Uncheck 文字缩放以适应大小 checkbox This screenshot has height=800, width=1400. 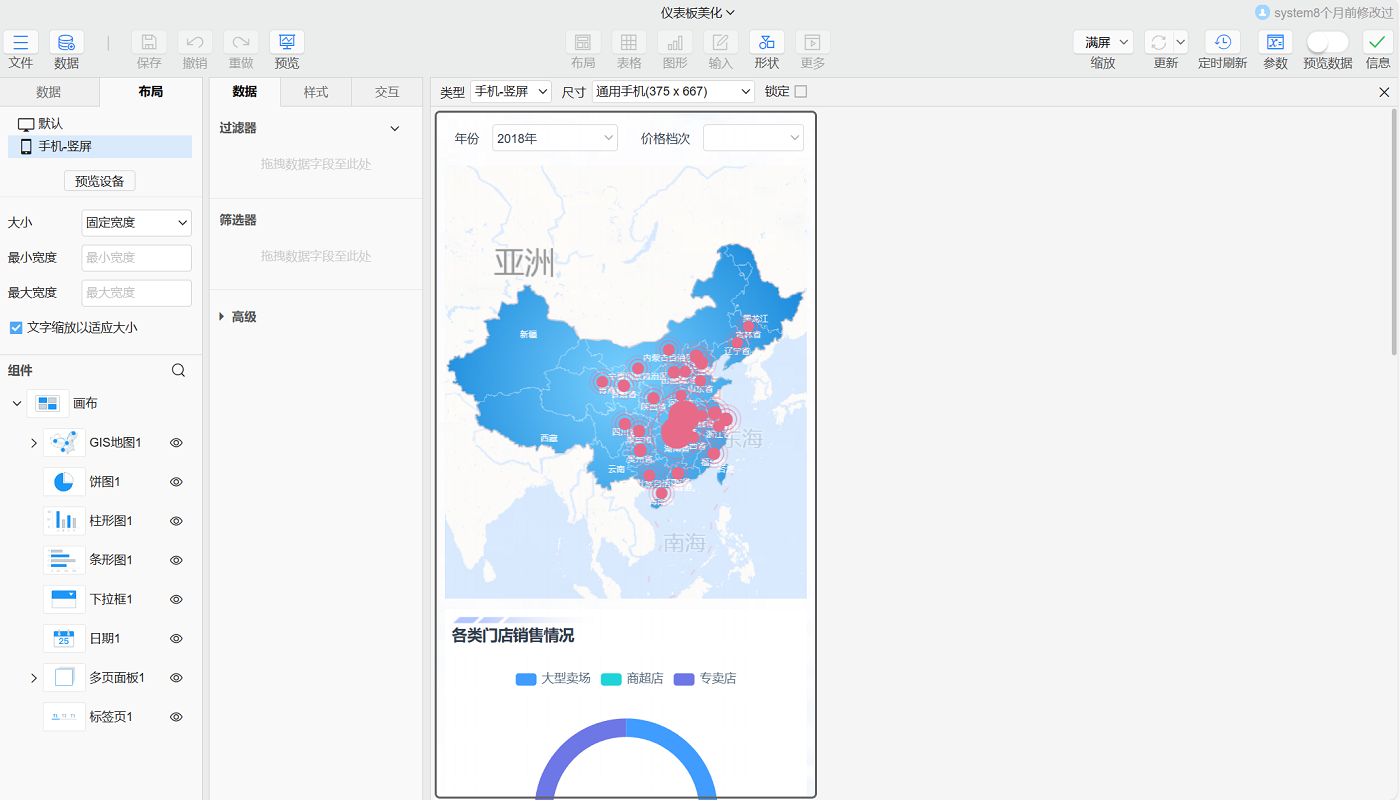click(16, 327)
